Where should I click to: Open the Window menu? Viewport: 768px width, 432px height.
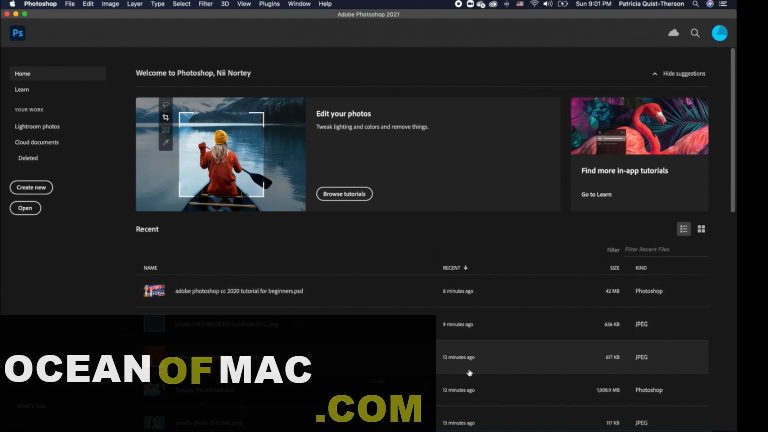tap(299, 4)
